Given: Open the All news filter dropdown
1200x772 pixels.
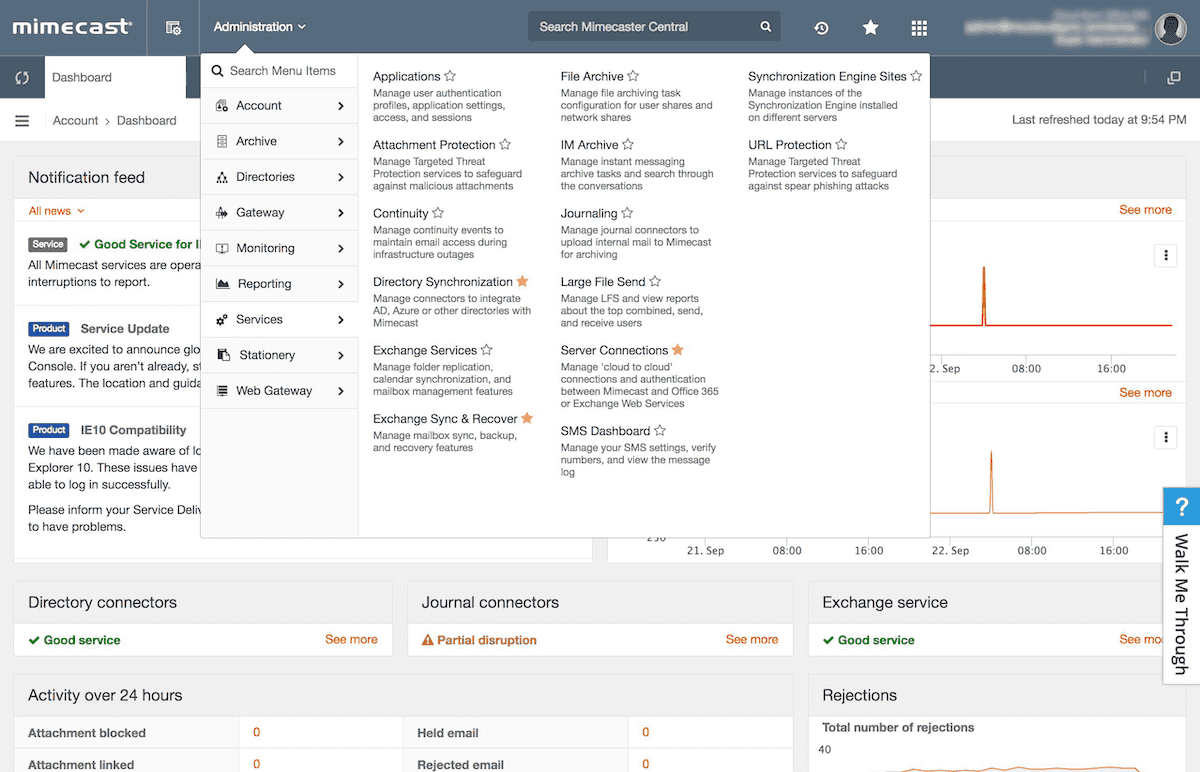Looking at the screenshot, I should (57, 211).
